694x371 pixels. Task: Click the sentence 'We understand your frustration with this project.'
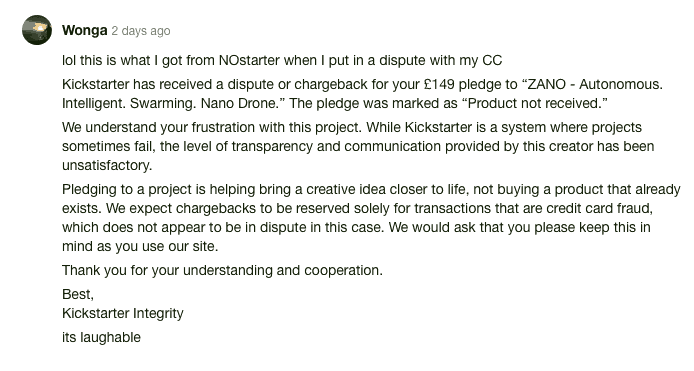click(212, 128)
